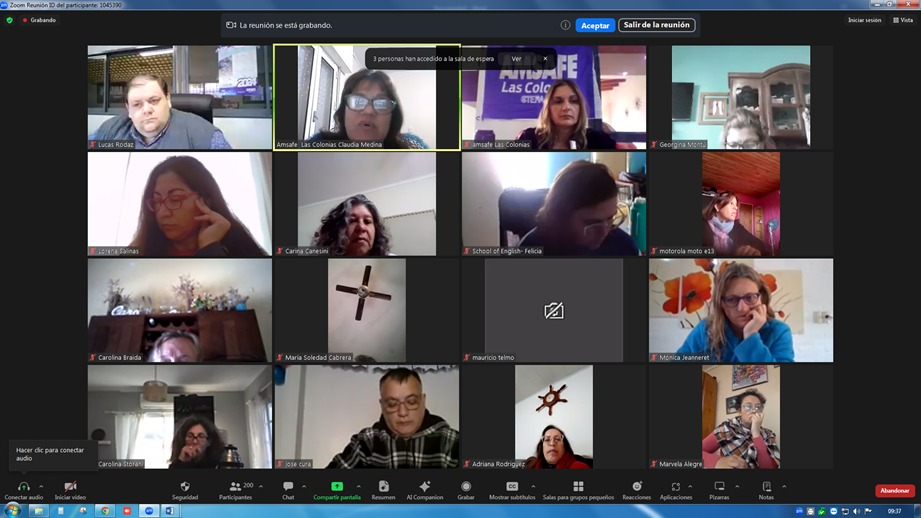The width and height of the screenshot is (921, 518).
Task: Click Ver in waiting room notification
Action: [516, 59]
